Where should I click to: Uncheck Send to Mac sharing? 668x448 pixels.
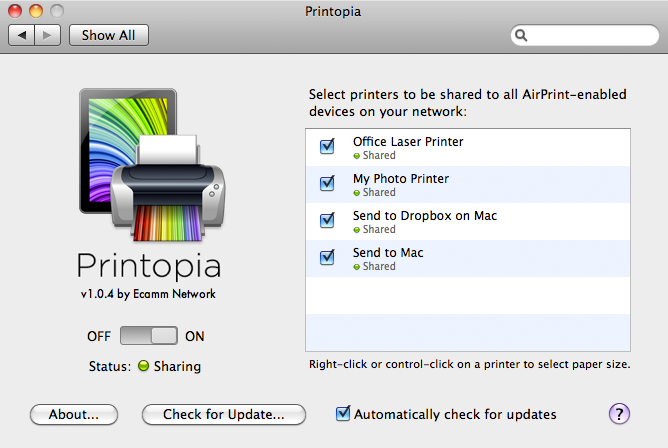click(327, 257)
